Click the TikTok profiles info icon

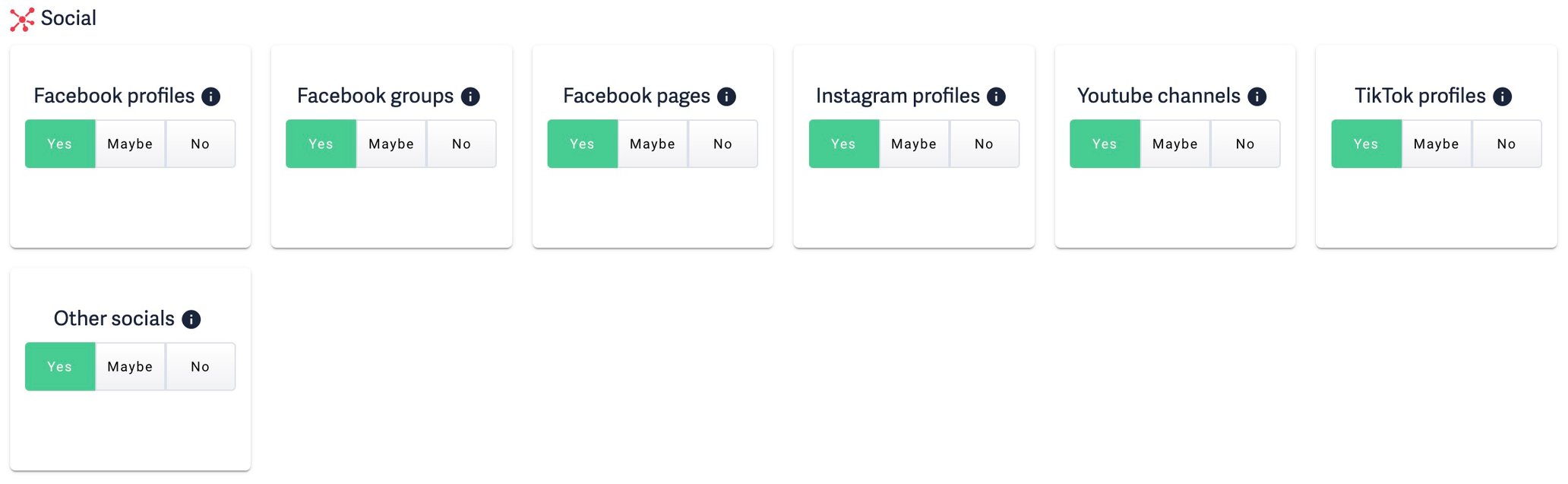click(1503, 96)
